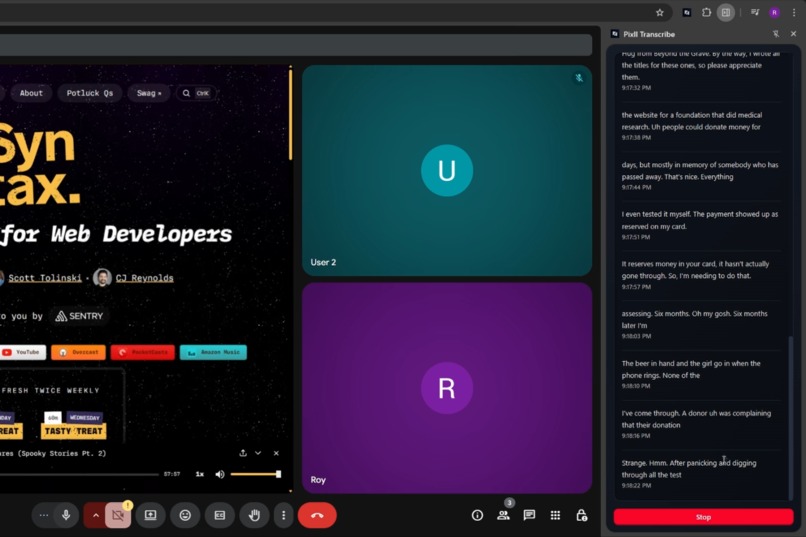
Task: Raise hand in Meet
Action: point(254,515)
